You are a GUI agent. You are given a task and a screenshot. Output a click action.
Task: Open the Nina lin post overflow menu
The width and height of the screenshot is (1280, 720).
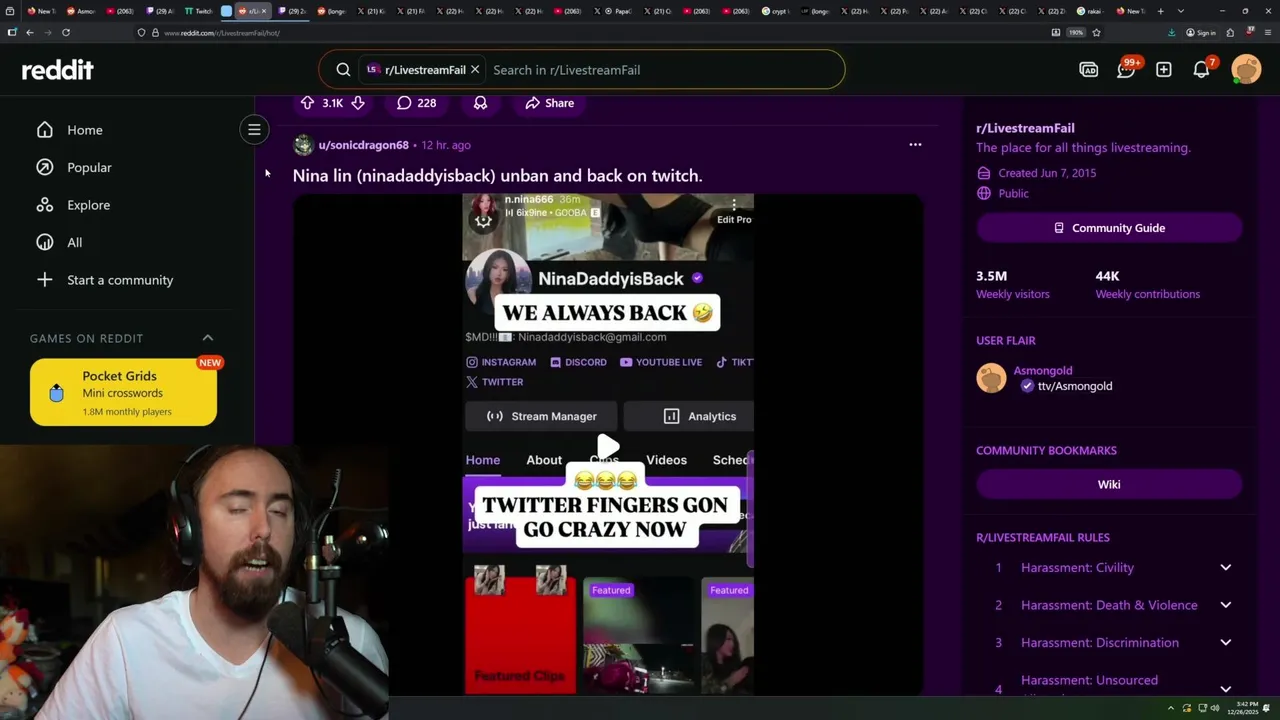915,145
